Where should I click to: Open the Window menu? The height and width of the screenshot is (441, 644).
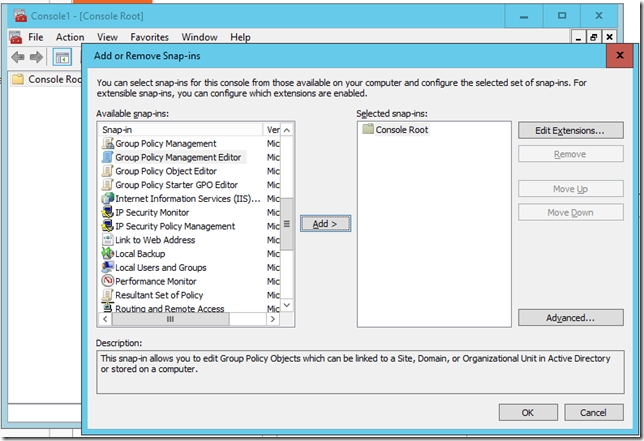[x=200, y=37]
